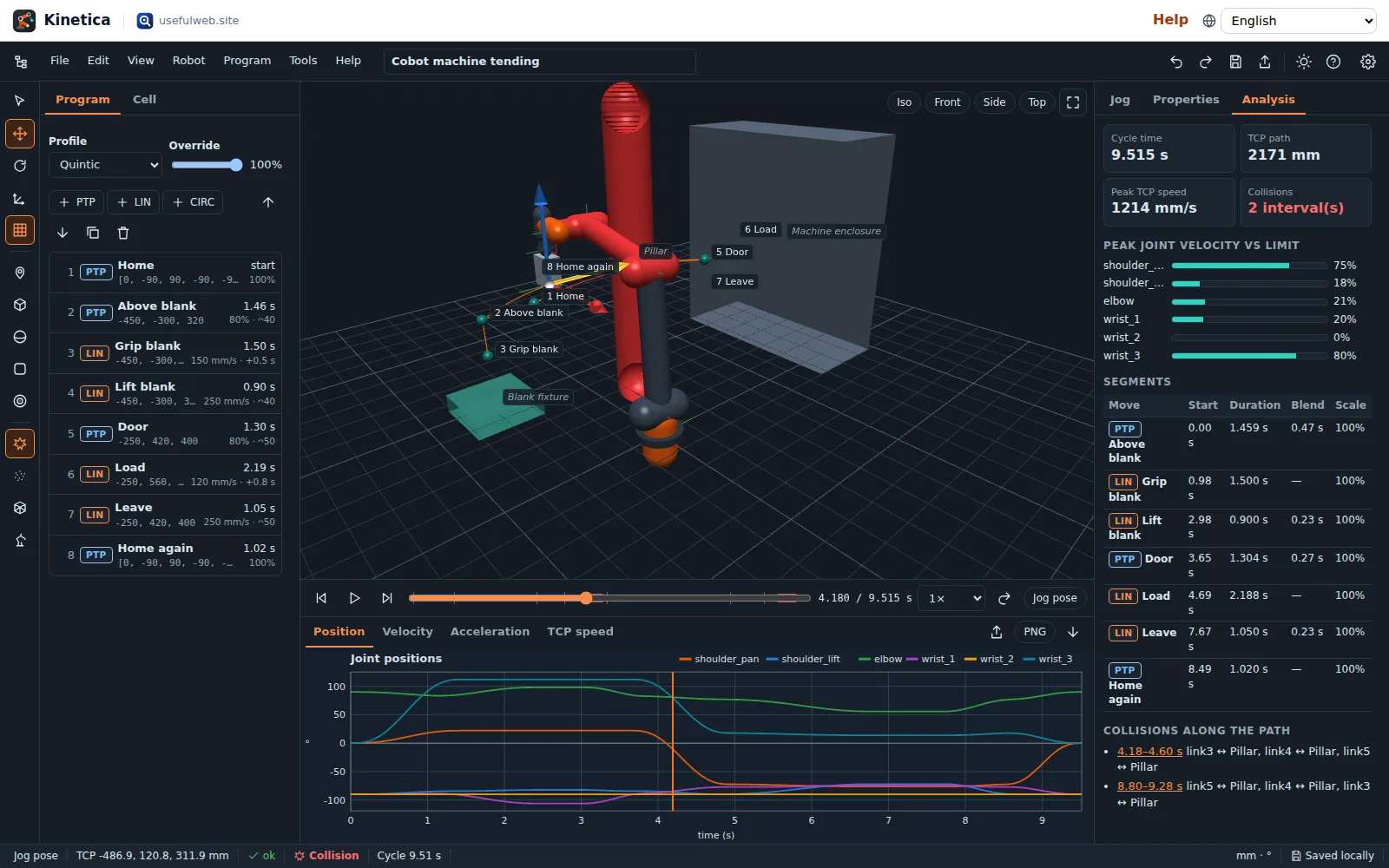This screenshot has height=868, width=1389.
Task: Open the scene tree icon left of File
Action: click(x=21, y=62)
